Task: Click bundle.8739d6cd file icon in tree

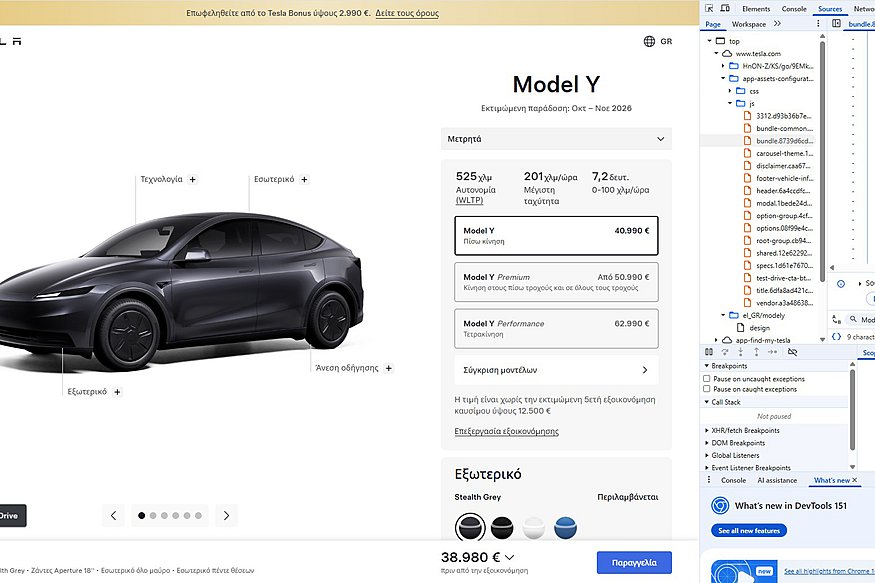Action: [747, 141]
